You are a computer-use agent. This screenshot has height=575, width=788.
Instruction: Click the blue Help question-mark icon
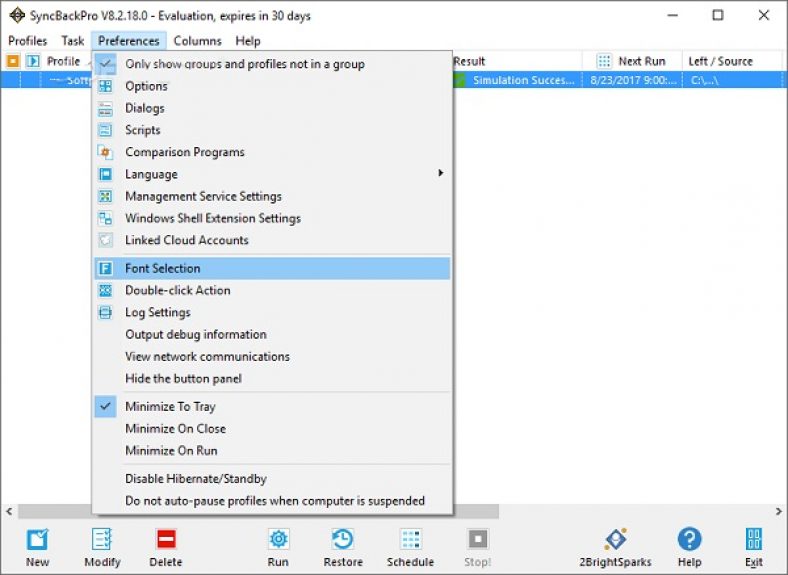click(690, 540)
